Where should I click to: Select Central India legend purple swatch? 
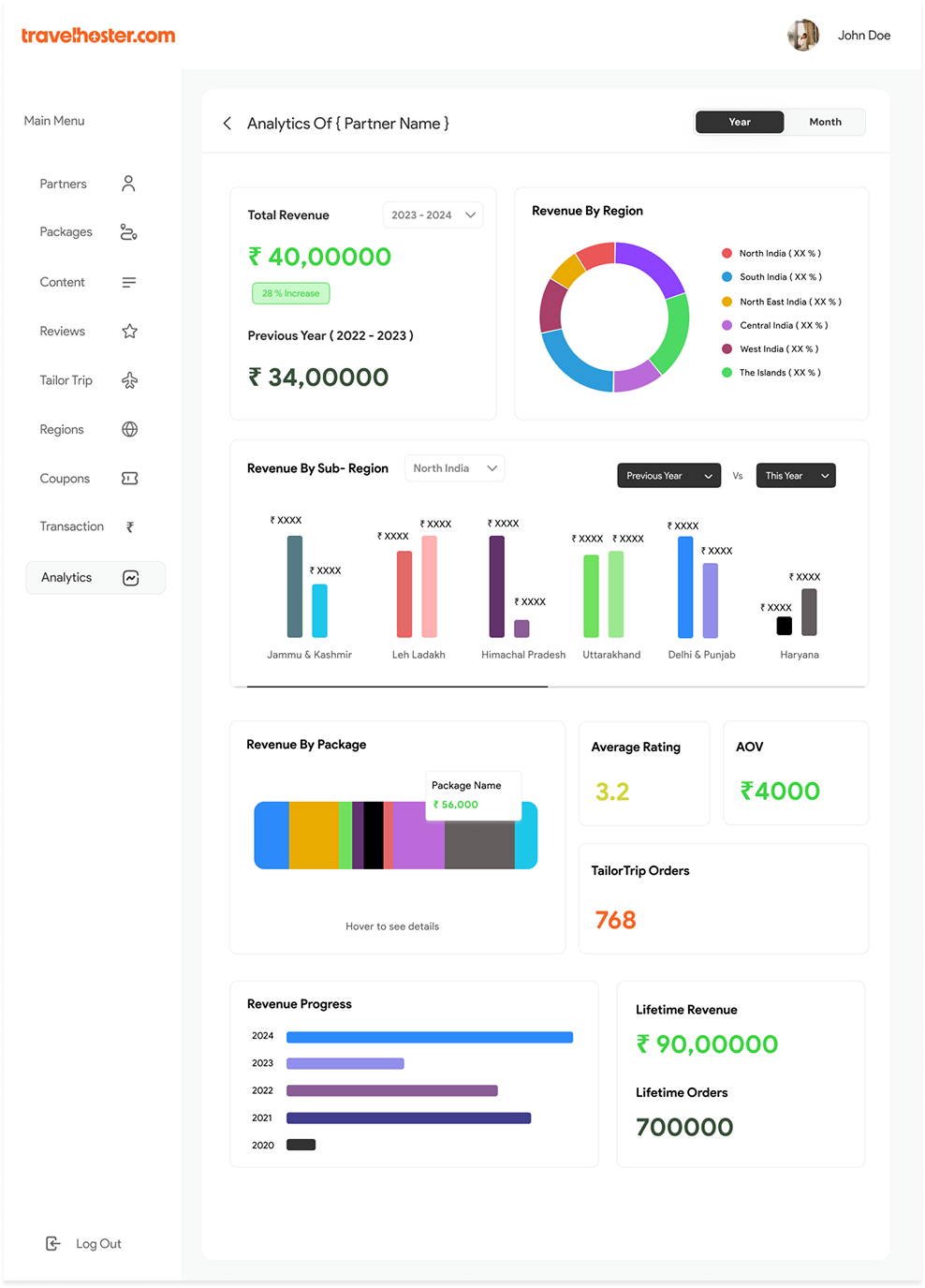727,325
